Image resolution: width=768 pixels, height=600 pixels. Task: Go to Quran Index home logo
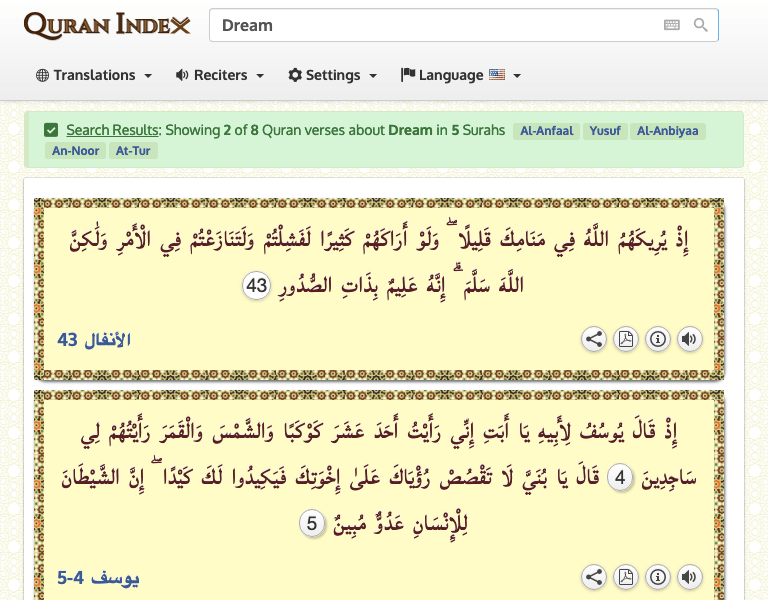click(107, 25)
